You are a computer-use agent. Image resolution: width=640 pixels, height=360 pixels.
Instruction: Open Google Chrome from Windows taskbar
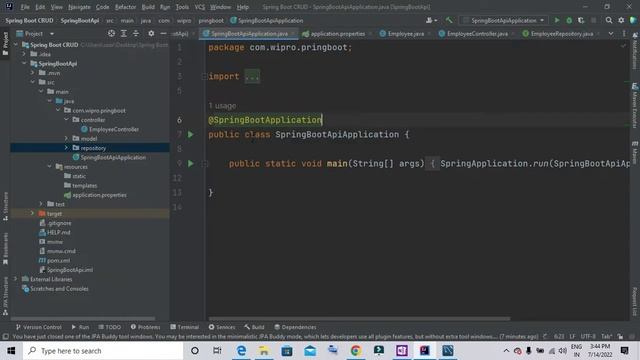(x=356, y=351)
